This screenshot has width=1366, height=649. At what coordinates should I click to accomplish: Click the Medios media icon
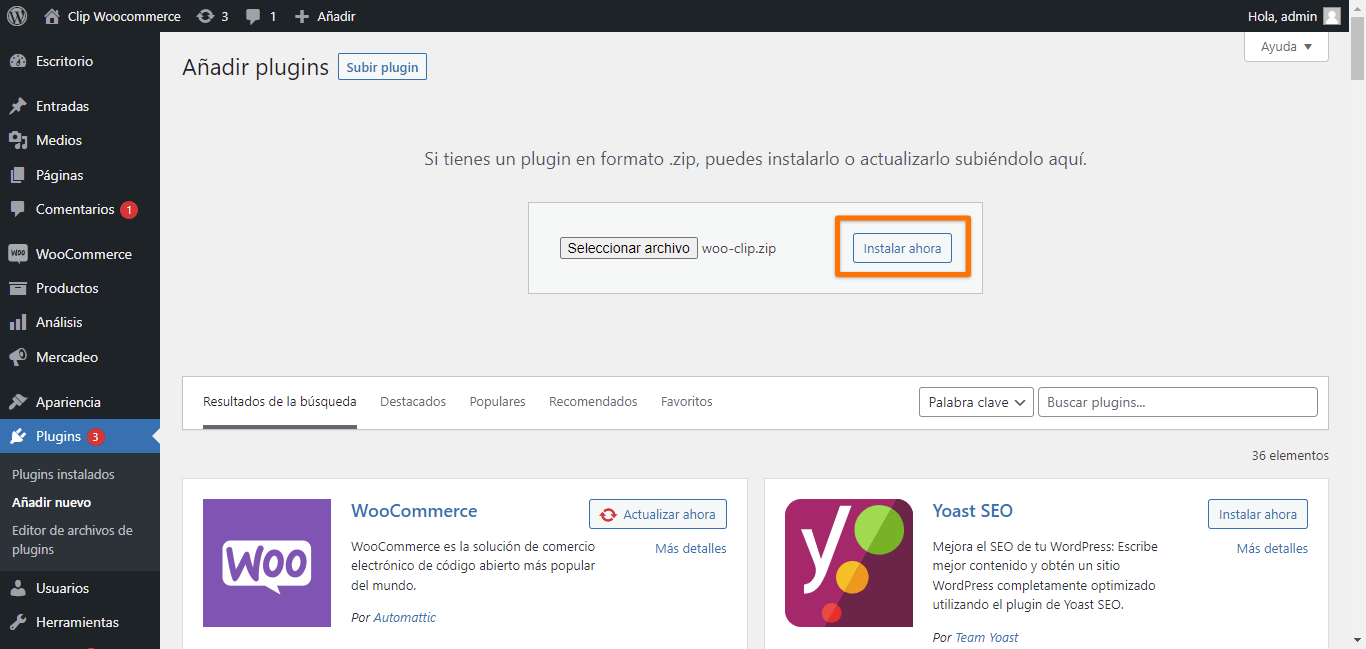[x=18, y=140]
